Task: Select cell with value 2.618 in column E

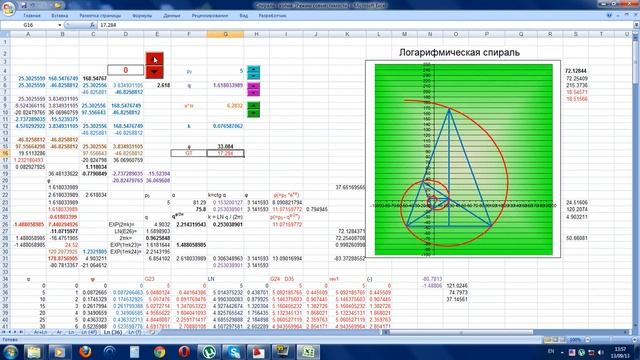Action: (157, 85)
